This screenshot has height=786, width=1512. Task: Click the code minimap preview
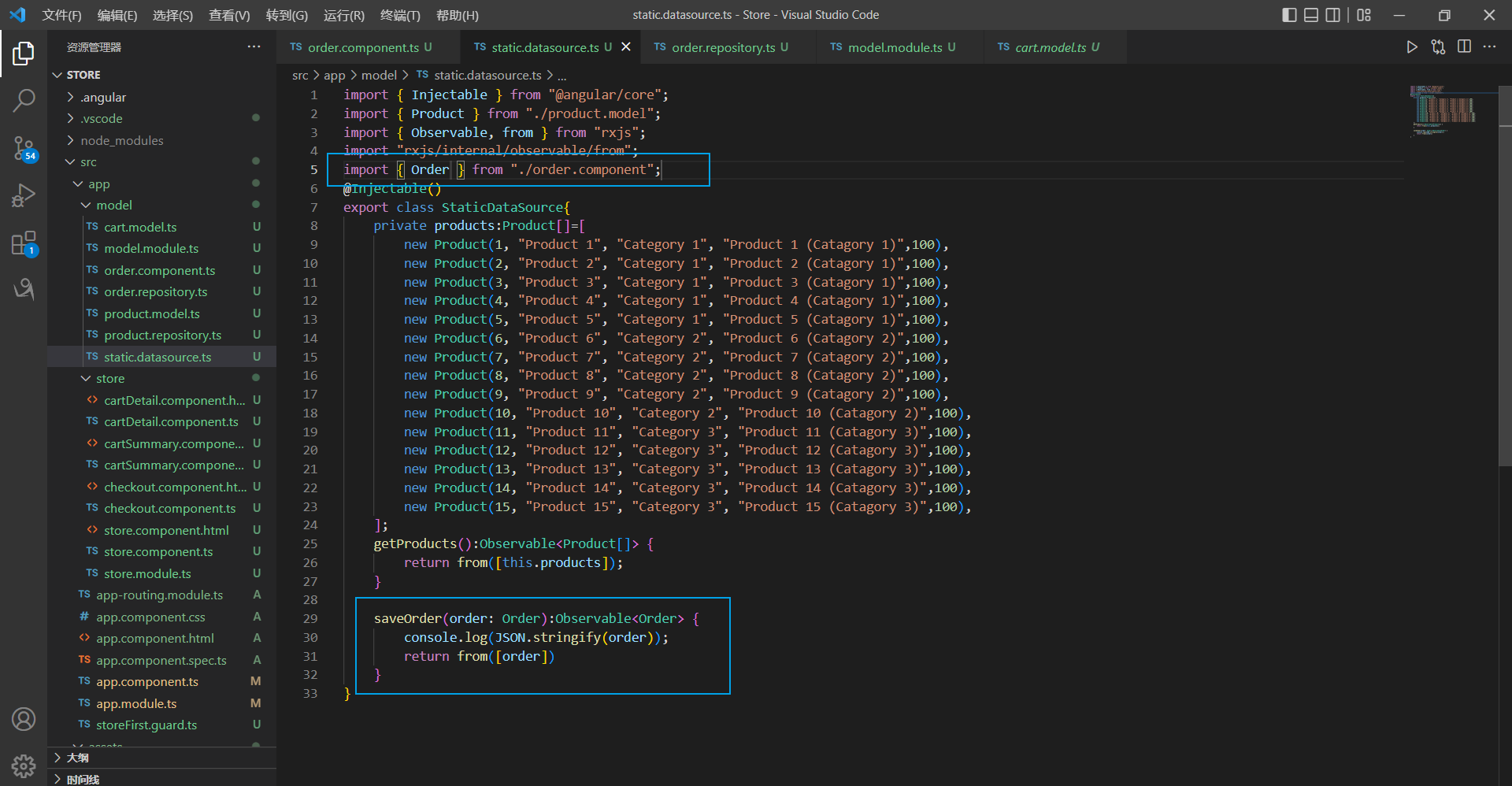pos(1445,110)
